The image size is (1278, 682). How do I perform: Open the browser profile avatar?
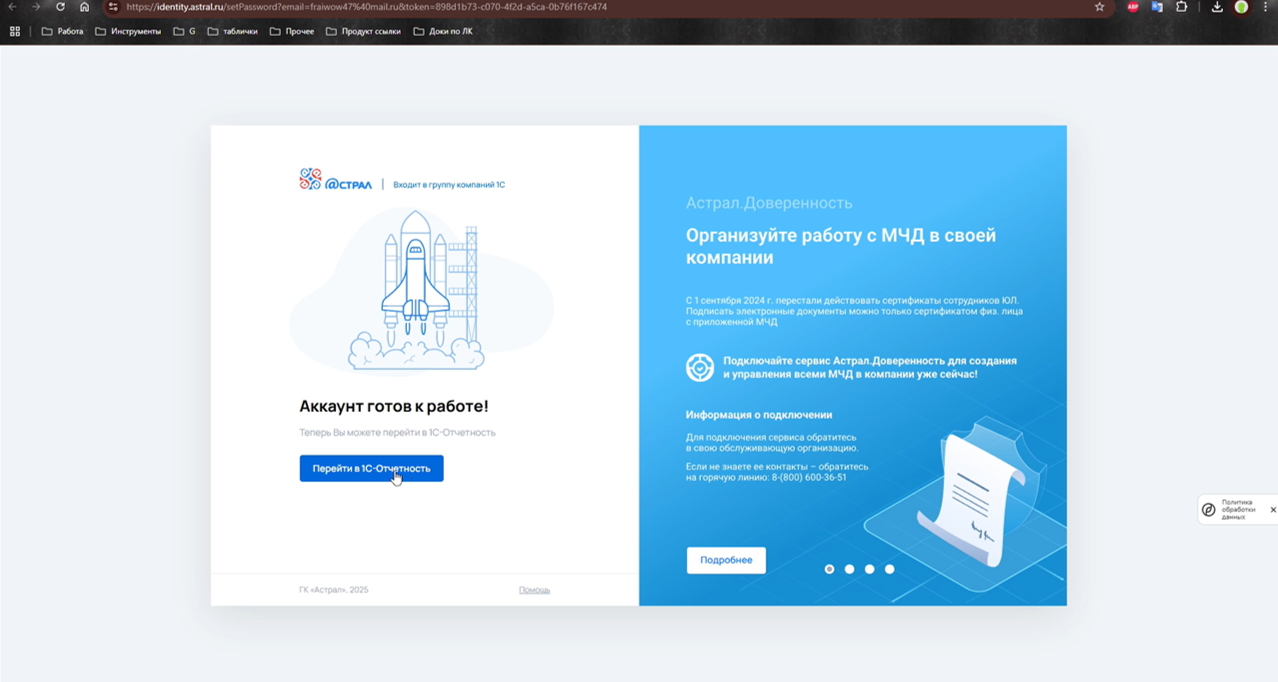coord(1241,7)
